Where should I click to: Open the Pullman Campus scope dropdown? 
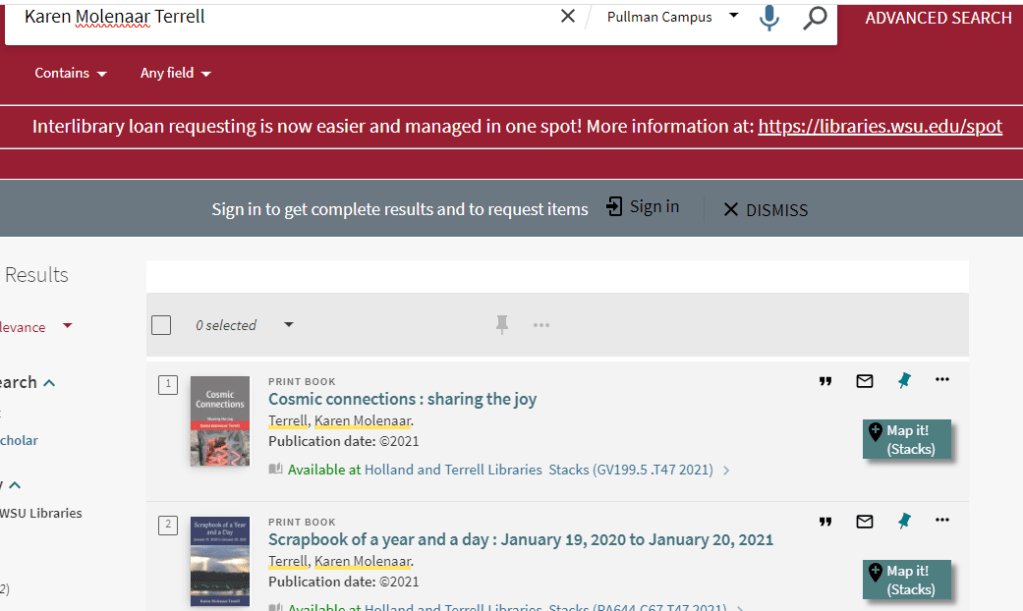[672, 17]
